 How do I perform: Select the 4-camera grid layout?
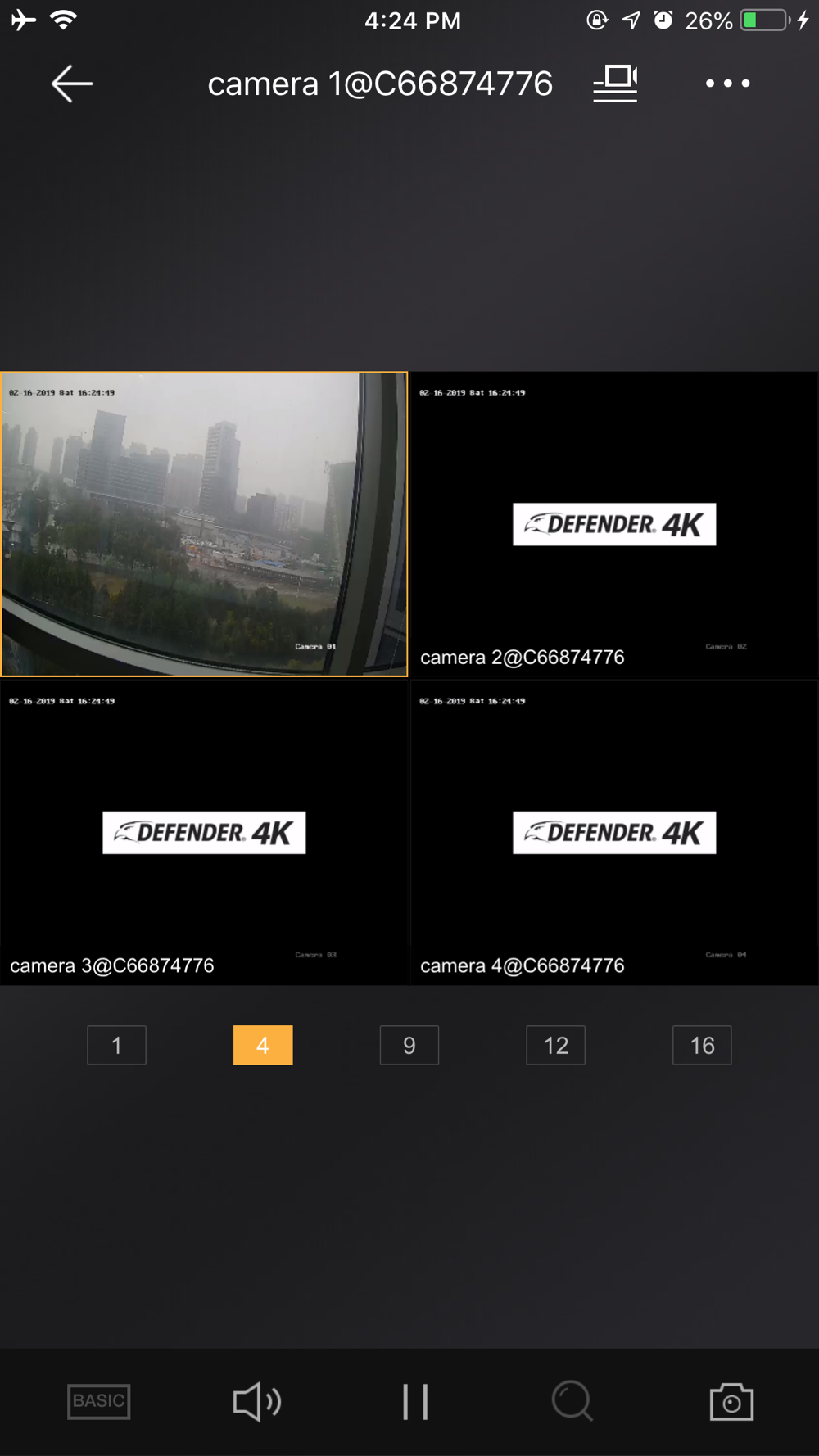pyautogui.click(x=263, y=1045)
